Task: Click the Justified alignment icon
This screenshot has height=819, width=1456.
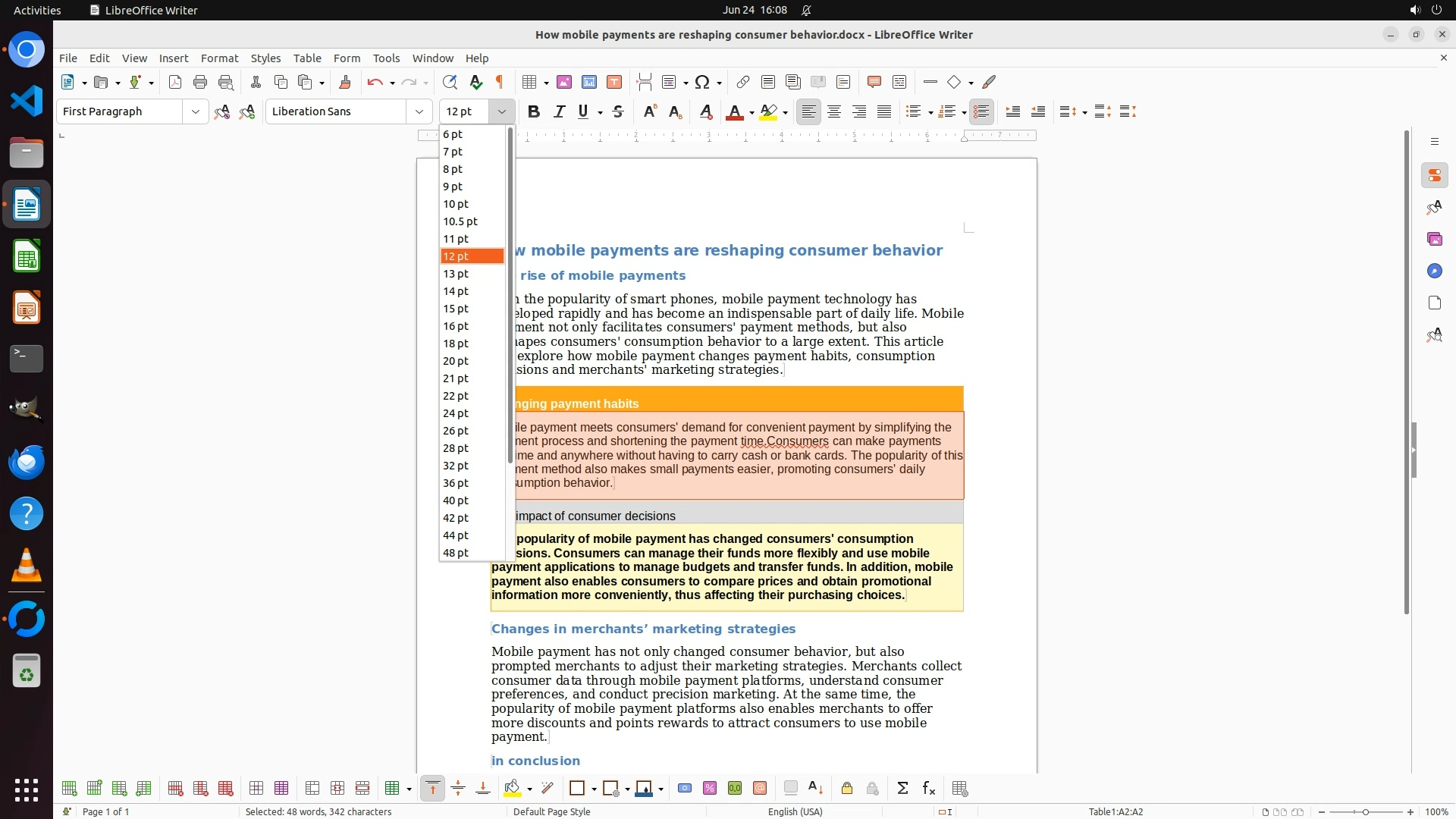Action: click(884, 111)
